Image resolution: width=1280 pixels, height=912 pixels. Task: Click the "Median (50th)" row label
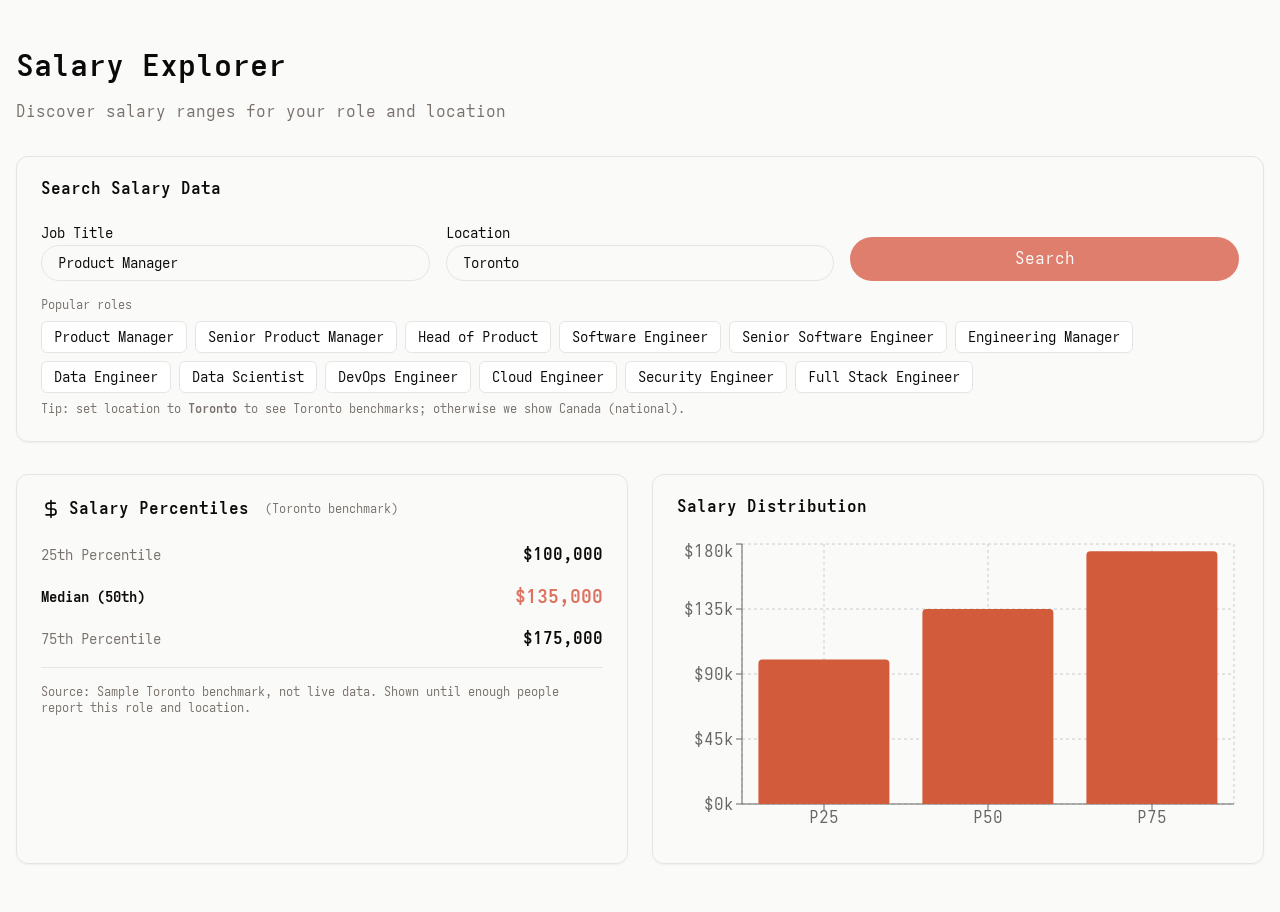pos(93,597)
